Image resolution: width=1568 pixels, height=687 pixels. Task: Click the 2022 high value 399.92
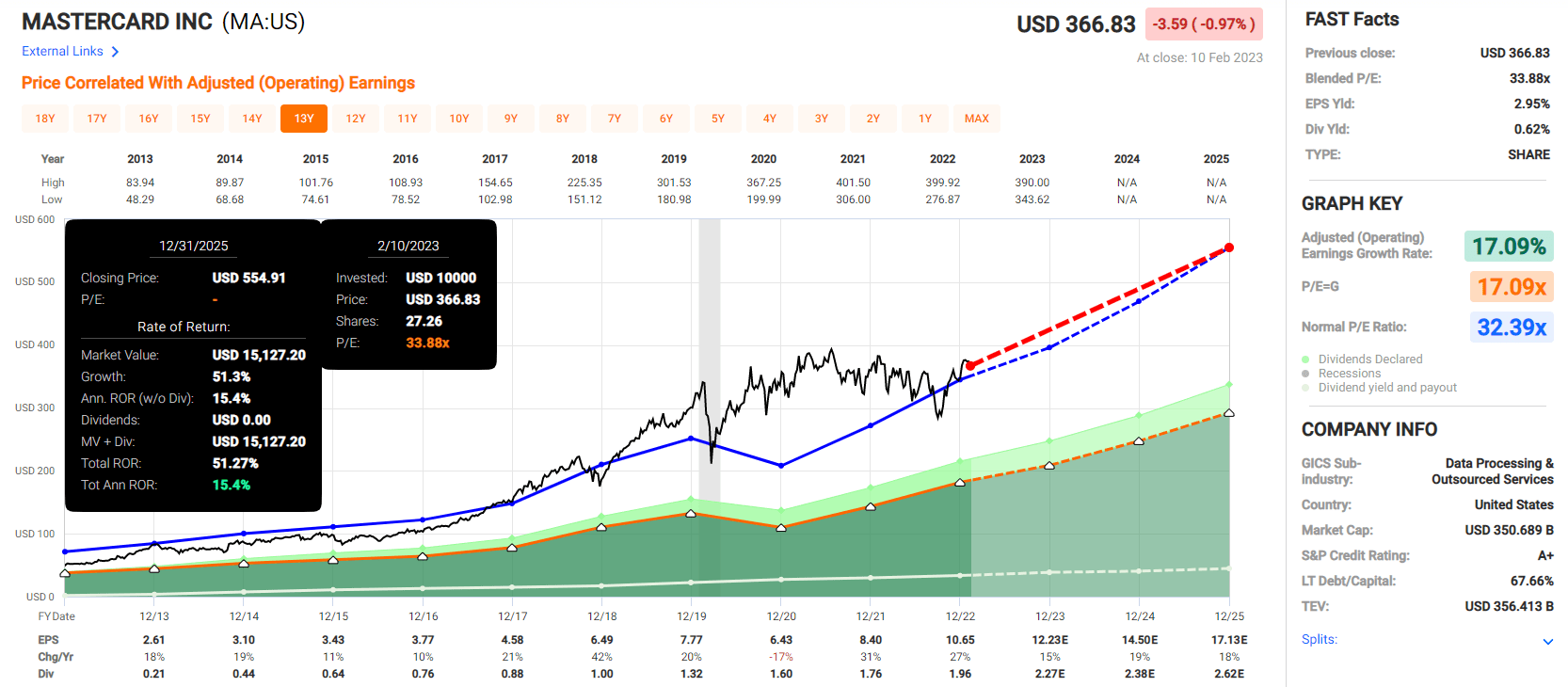point(942,183)
